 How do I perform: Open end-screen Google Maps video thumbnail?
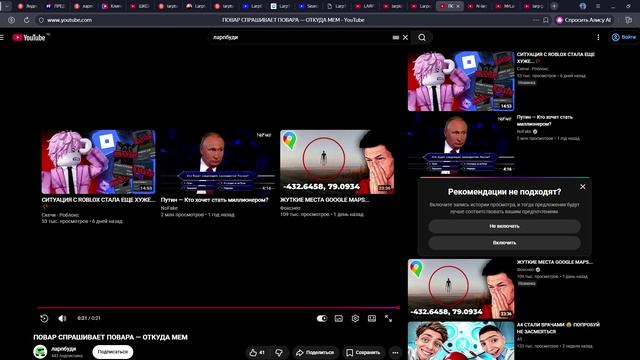(337, 162)
